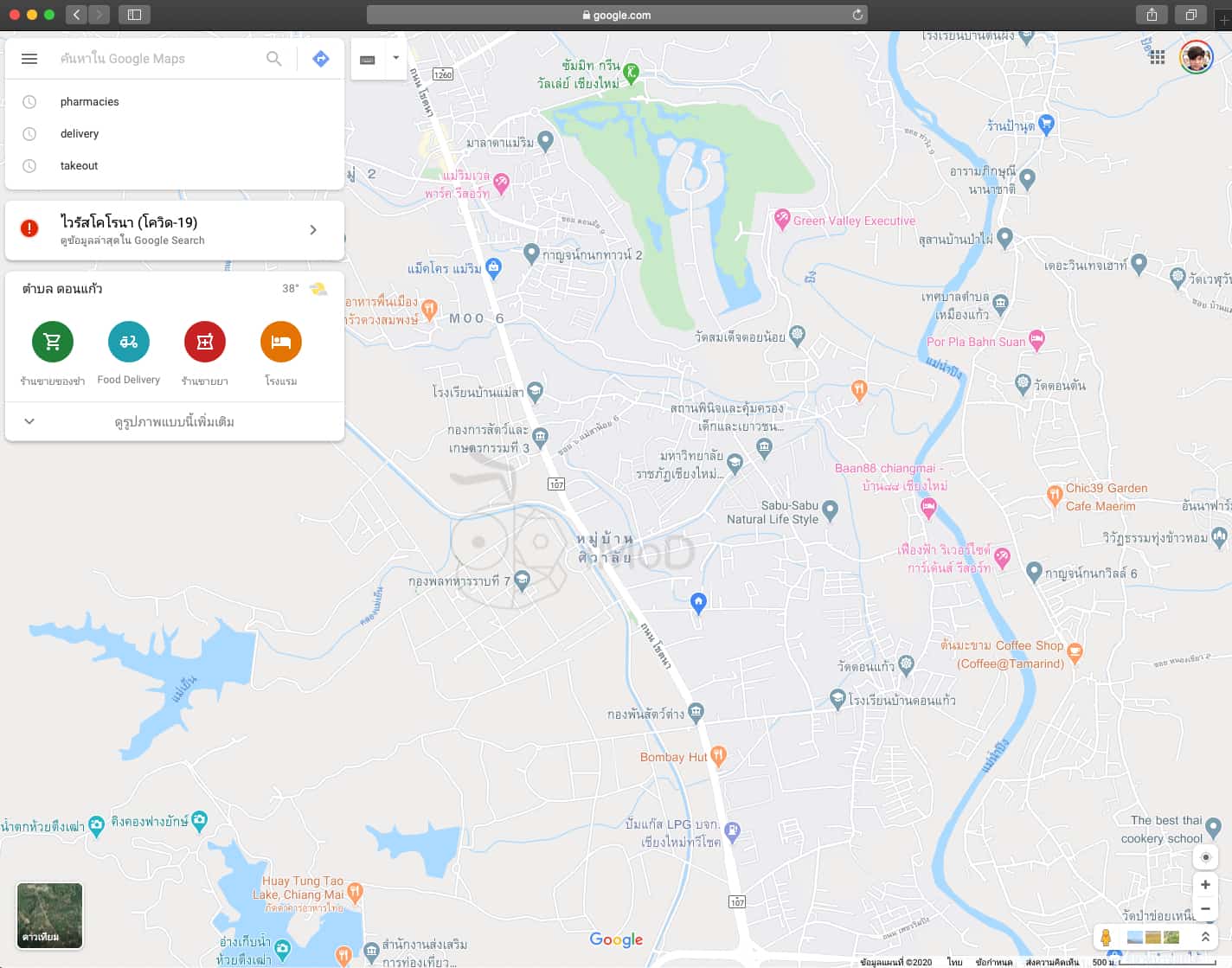Open the COVID-19 info card arrow
The height and width of the screenshot is (968, 1232).
coord(312,230)
